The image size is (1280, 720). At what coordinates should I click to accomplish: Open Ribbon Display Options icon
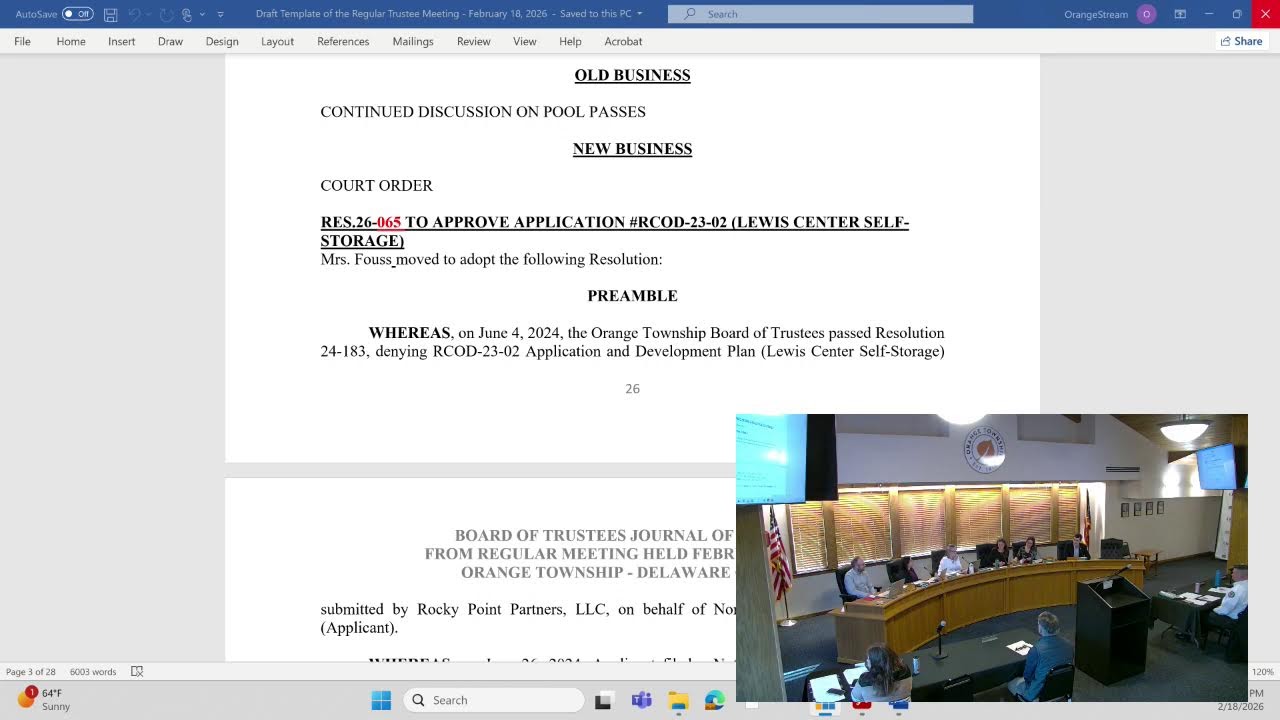click(x=1180, y=14)
